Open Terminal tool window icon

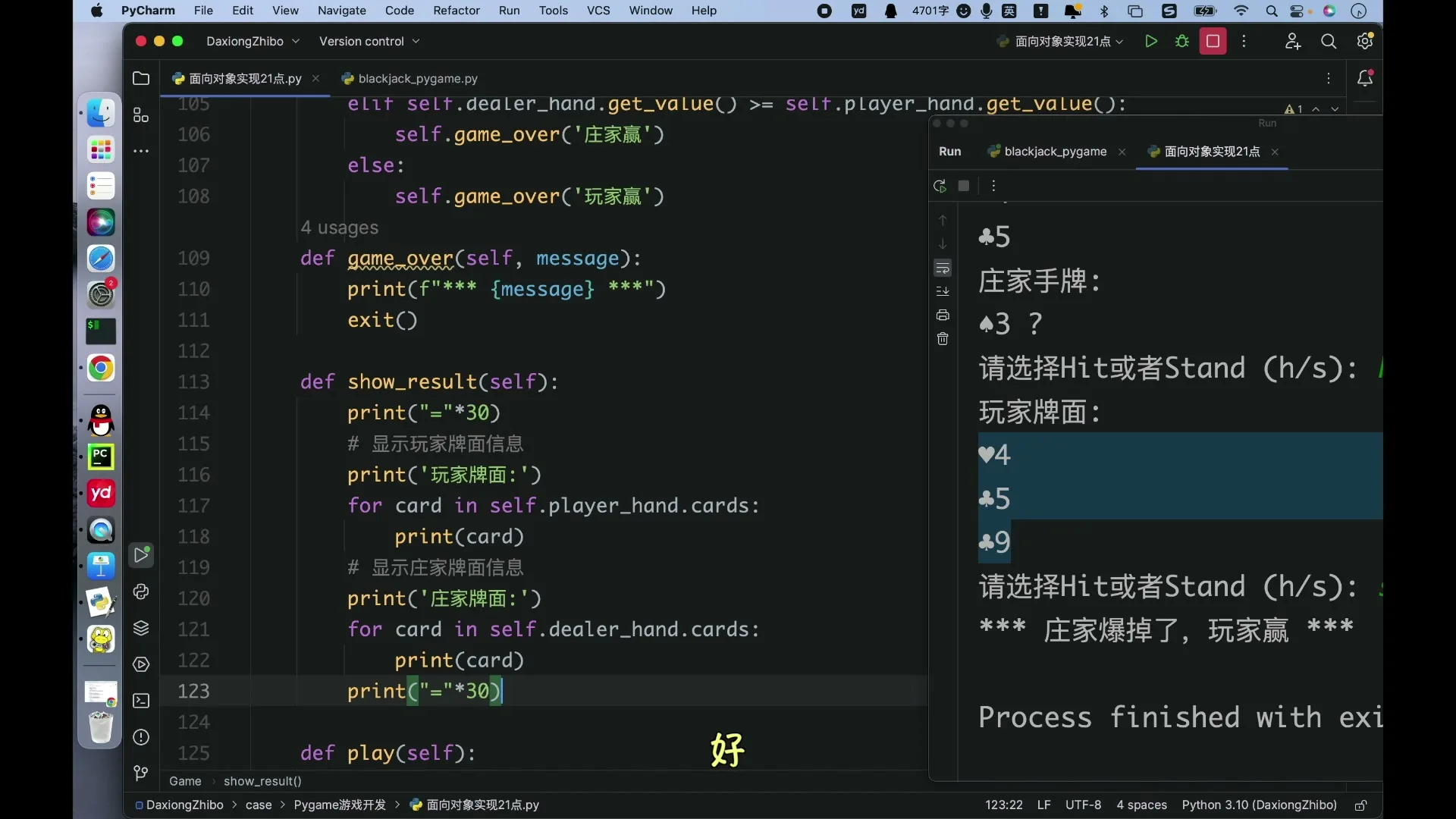[x=141, y=701]
